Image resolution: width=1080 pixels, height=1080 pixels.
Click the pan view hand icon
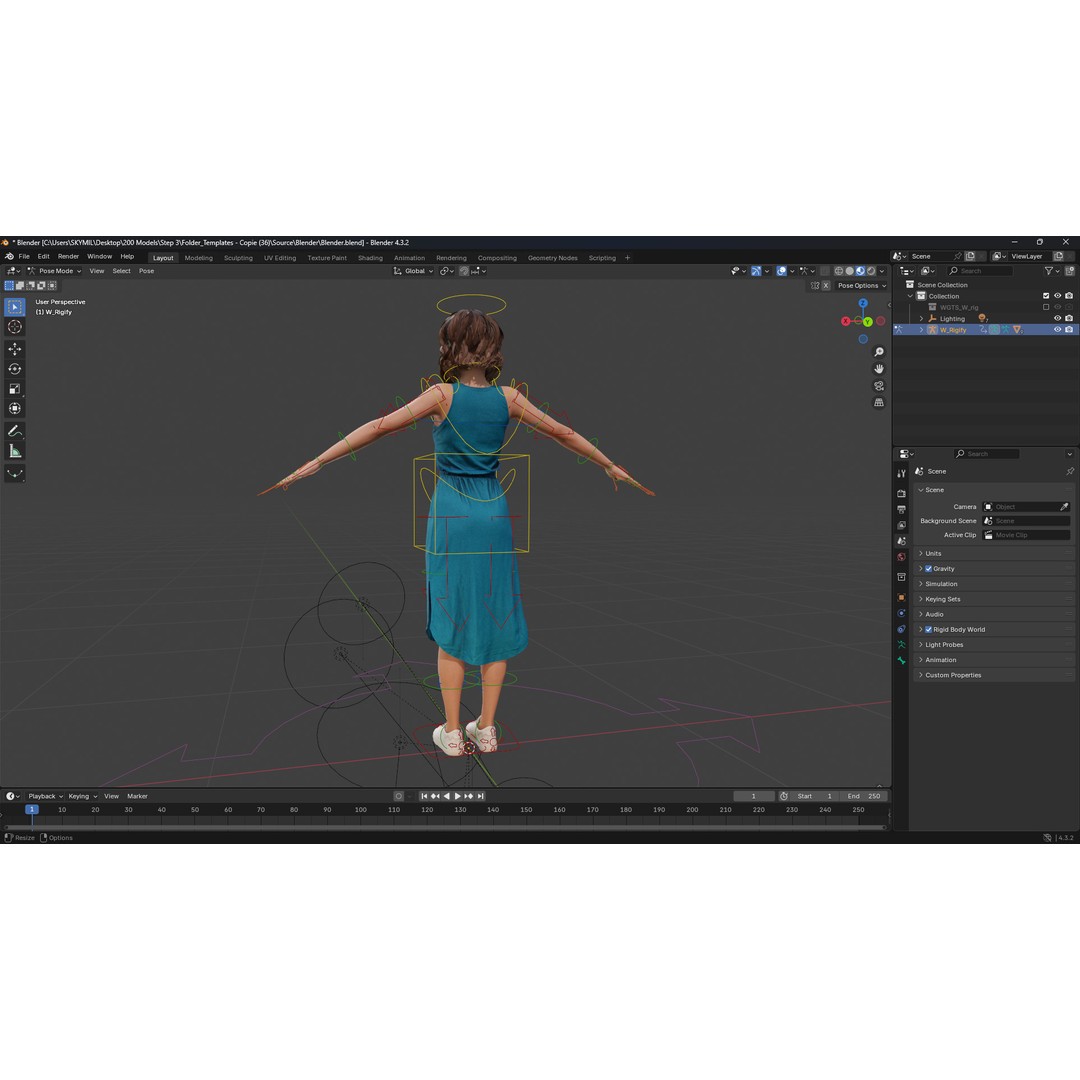click(x=879, y=369)
